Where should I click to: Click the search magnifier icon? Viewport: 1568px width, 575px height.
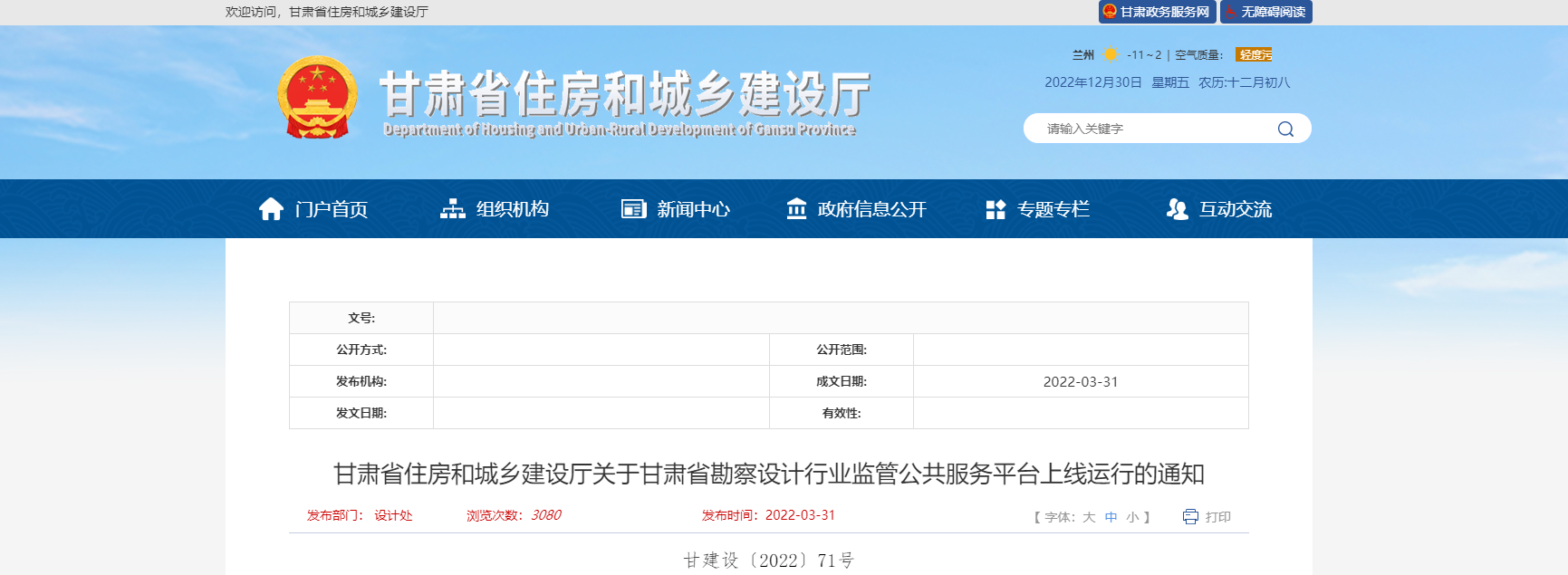(1284, 129)
